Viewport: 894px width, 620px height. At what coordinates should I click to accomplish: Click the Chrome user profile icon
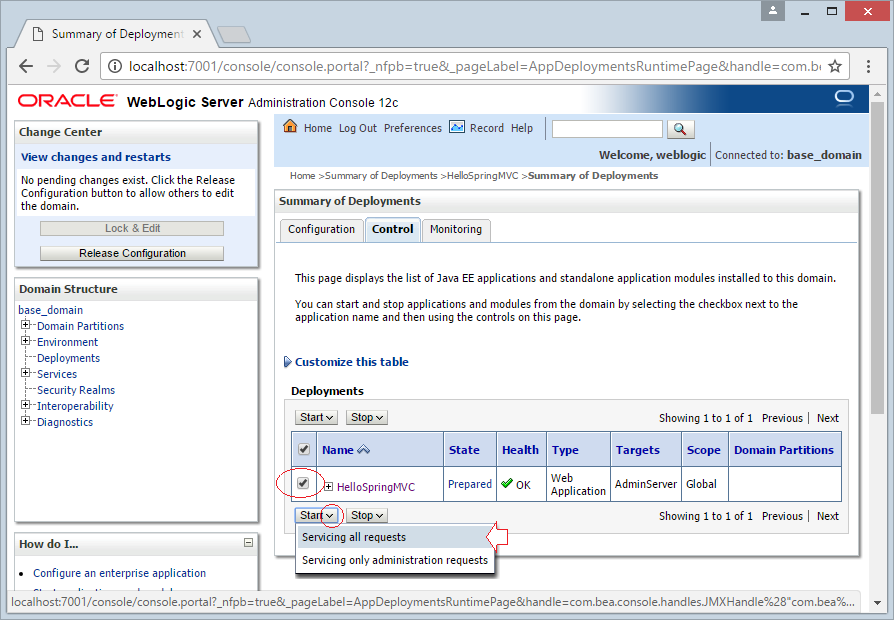pyautogui.click(x=773, y=11)
